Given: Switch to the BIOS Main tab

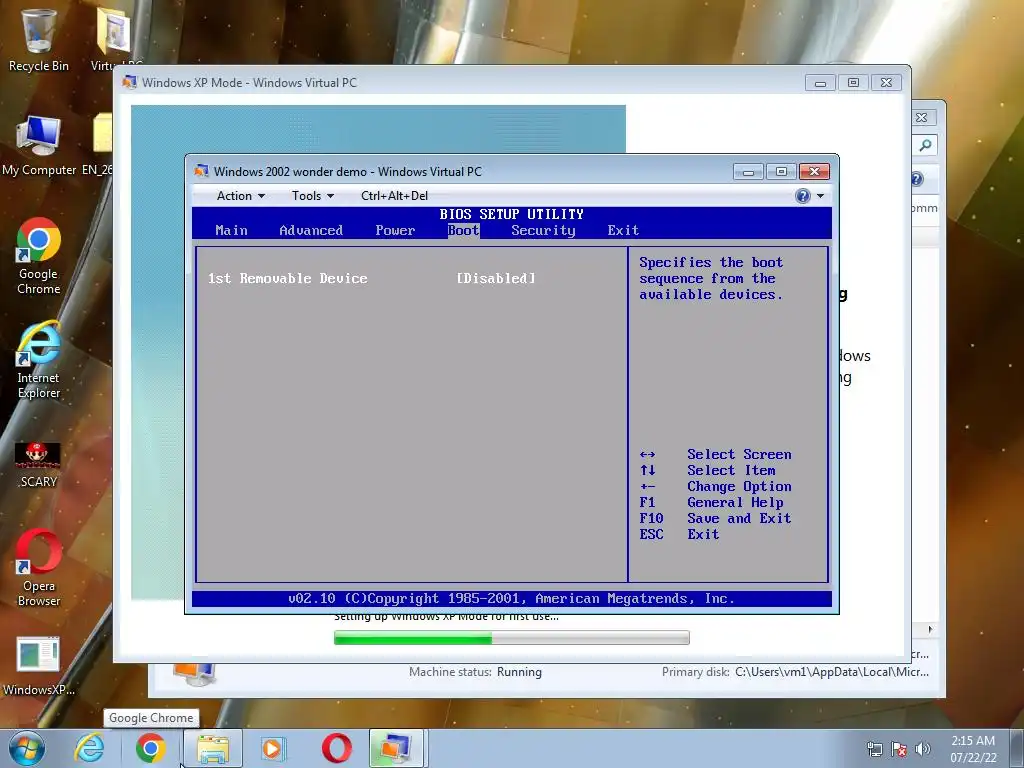Looking at the screenshot, I should (231, 231).
